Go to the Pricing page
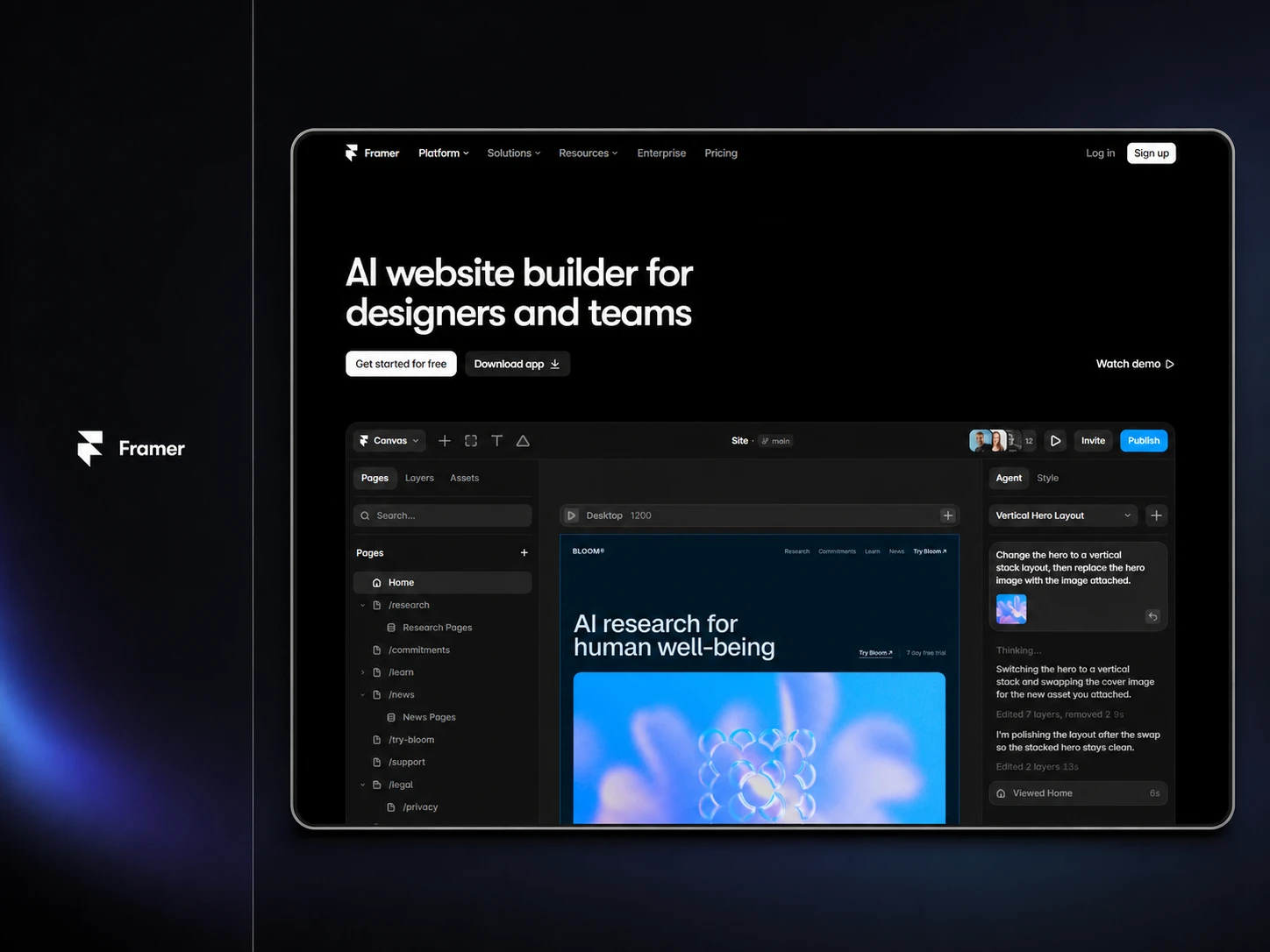The width and height of the screenshot is (1270, 952). click(721, 153)
